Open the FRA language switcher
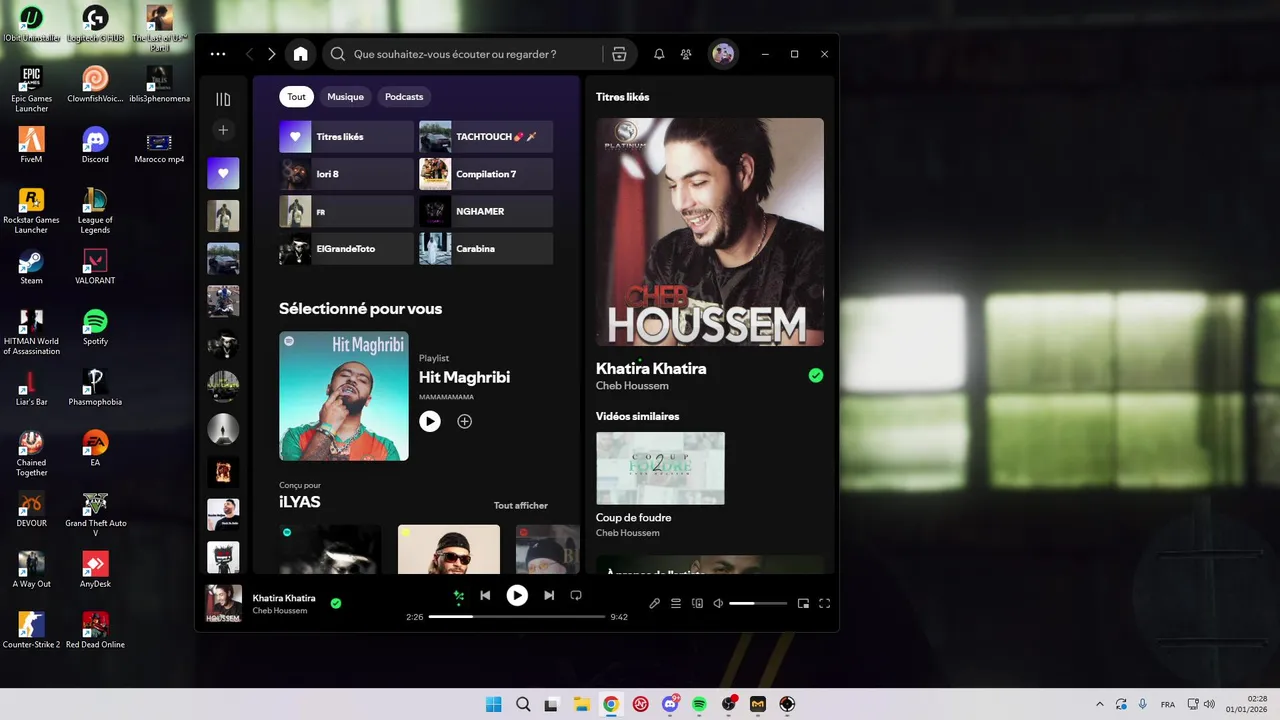 [1167, 704]
